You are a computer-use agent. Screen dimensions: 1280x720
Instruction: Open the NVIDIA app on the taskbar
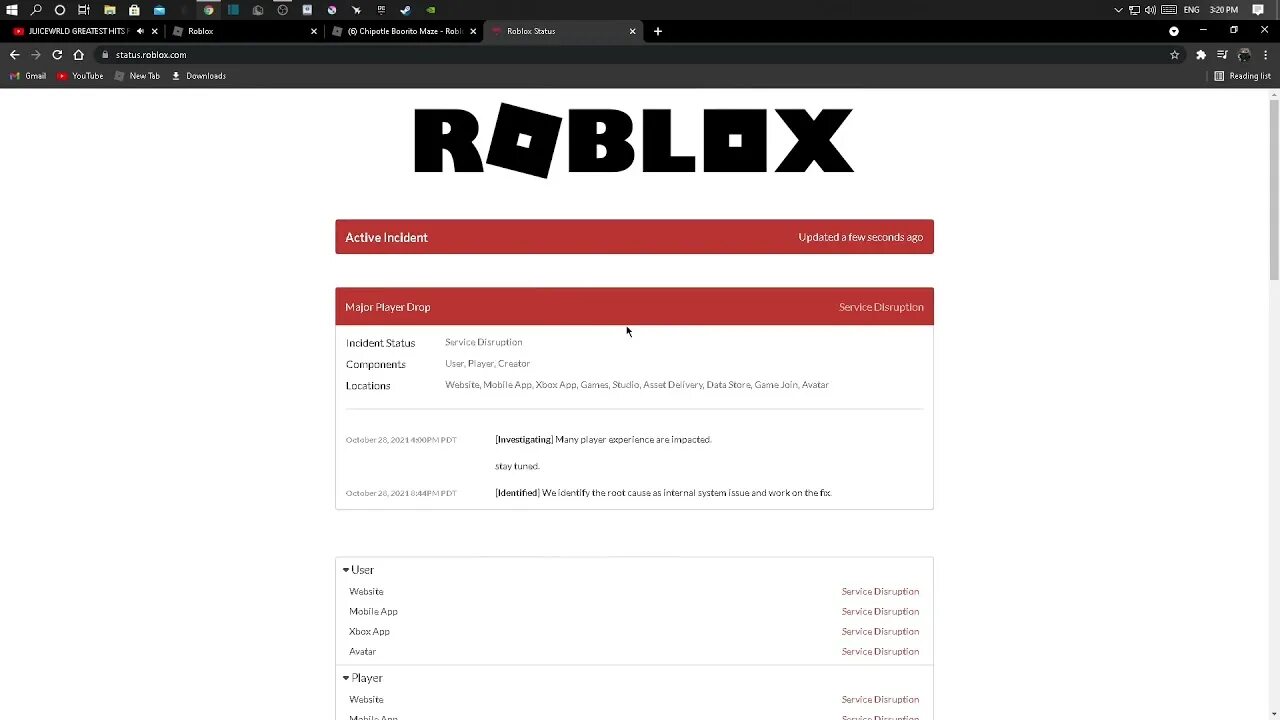click(429, 10)
